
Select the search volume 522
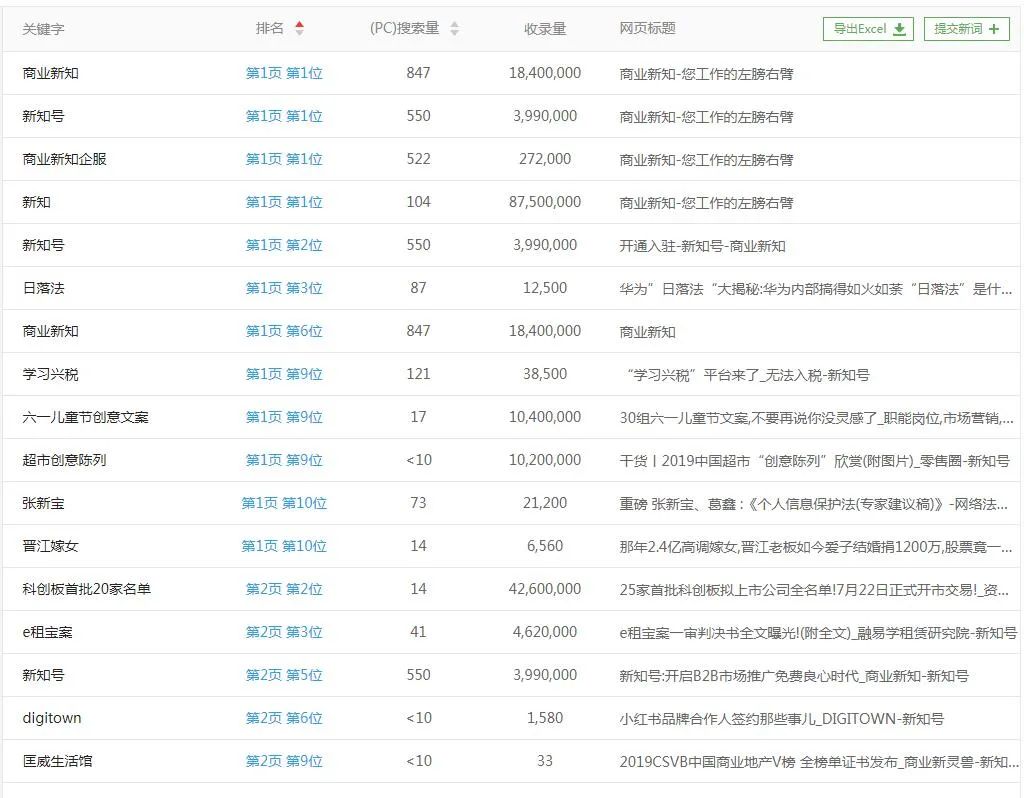(418, 159)
